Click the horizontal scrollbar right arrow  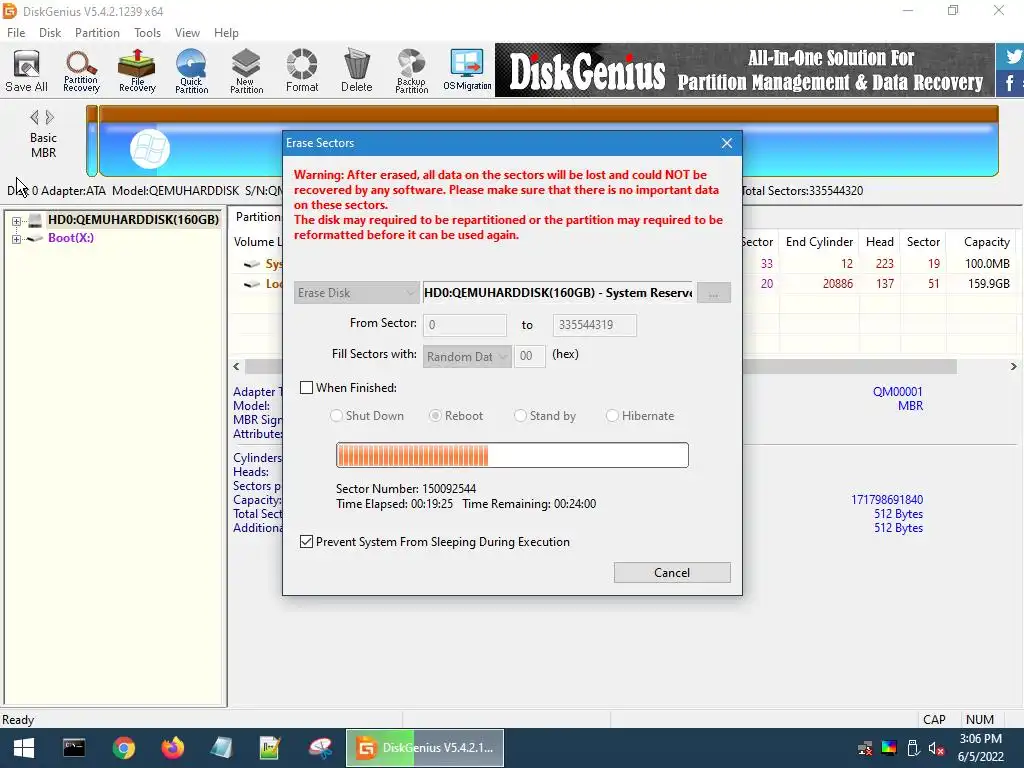tap(1014, 366)
